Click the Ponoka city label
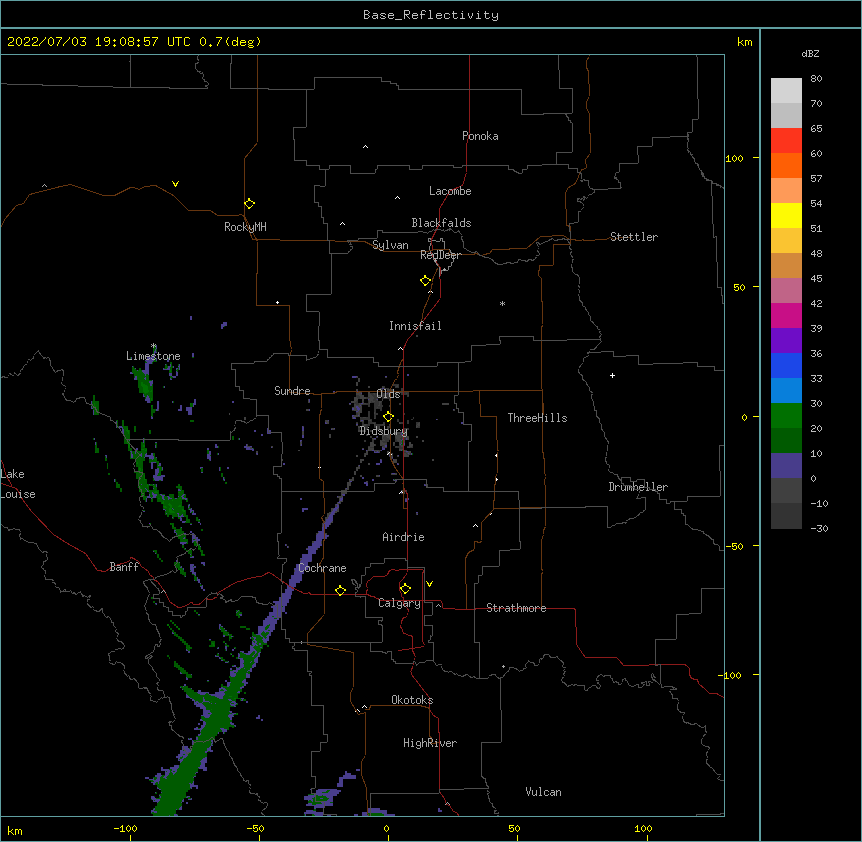This screenshot has height=842, width=862. 480,136
